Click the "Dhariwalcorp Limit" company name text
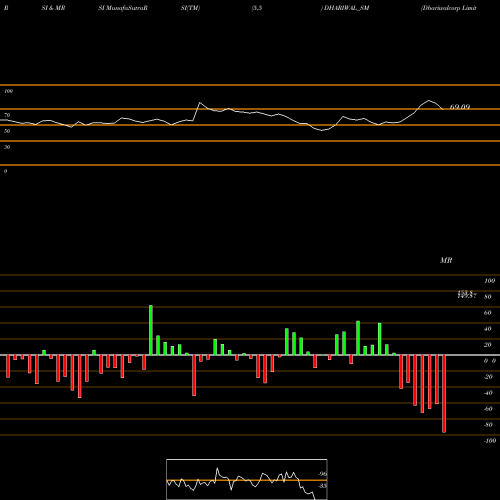The width and height of the screenshot is (500, 500). click(x=449, y=8)
